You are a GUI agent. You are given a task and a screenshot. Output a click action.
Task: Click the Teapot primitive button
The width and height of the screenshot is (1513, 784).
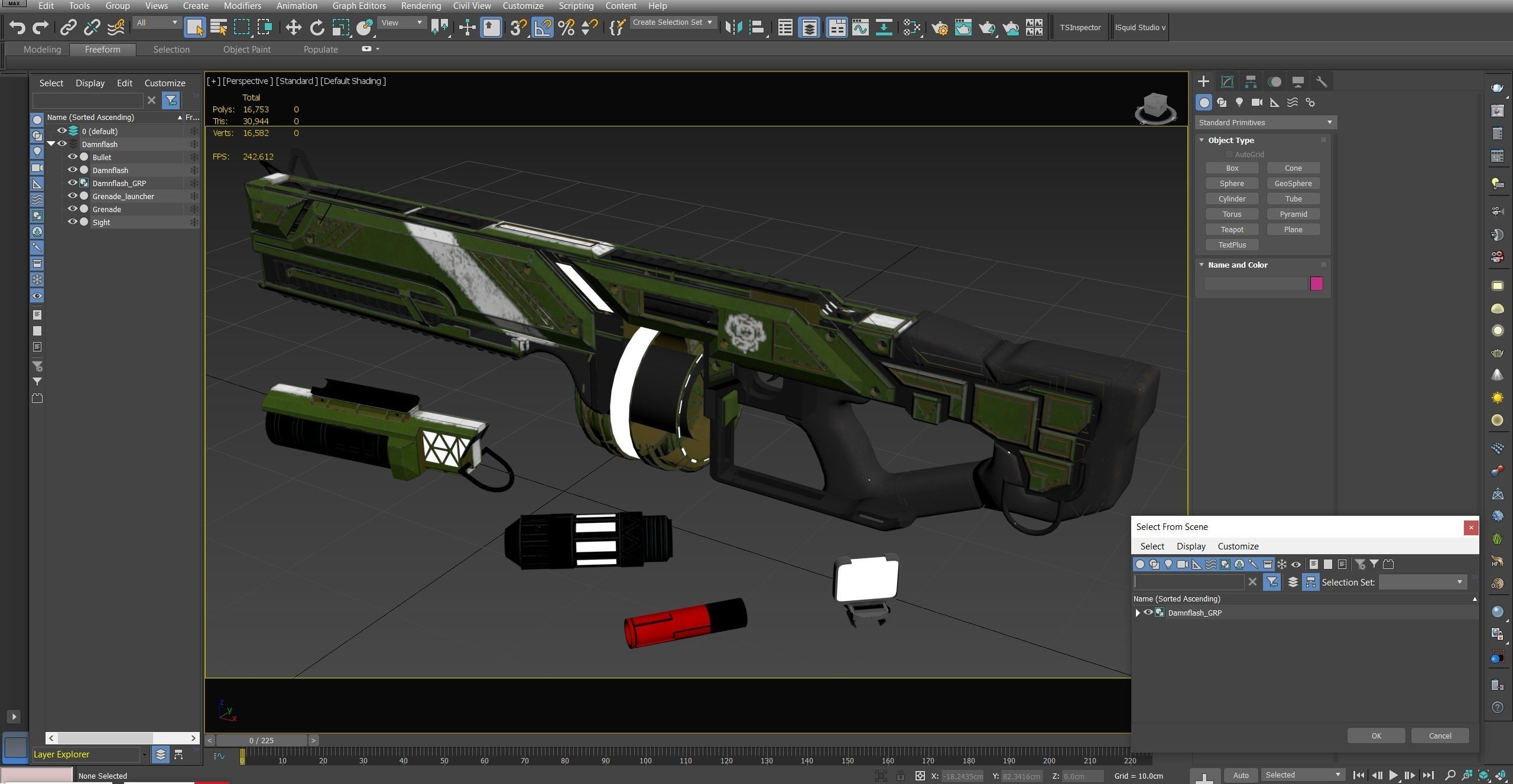click(x=1232, y=229)
